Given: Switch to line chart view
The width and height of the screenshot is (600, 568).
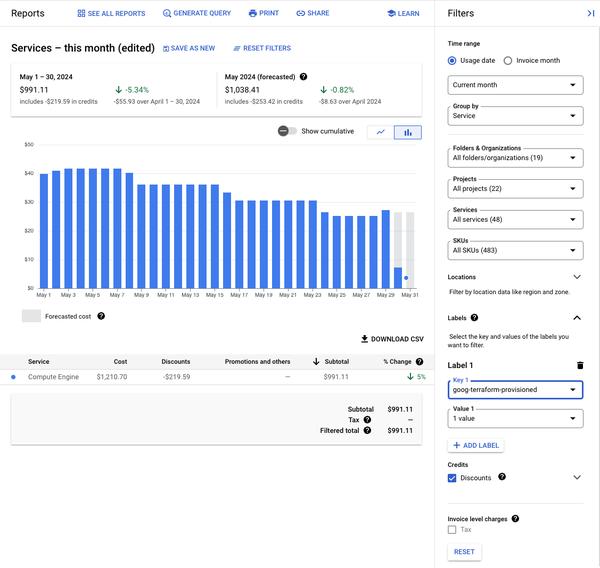Looking at the screenshot, I should 380,132.
